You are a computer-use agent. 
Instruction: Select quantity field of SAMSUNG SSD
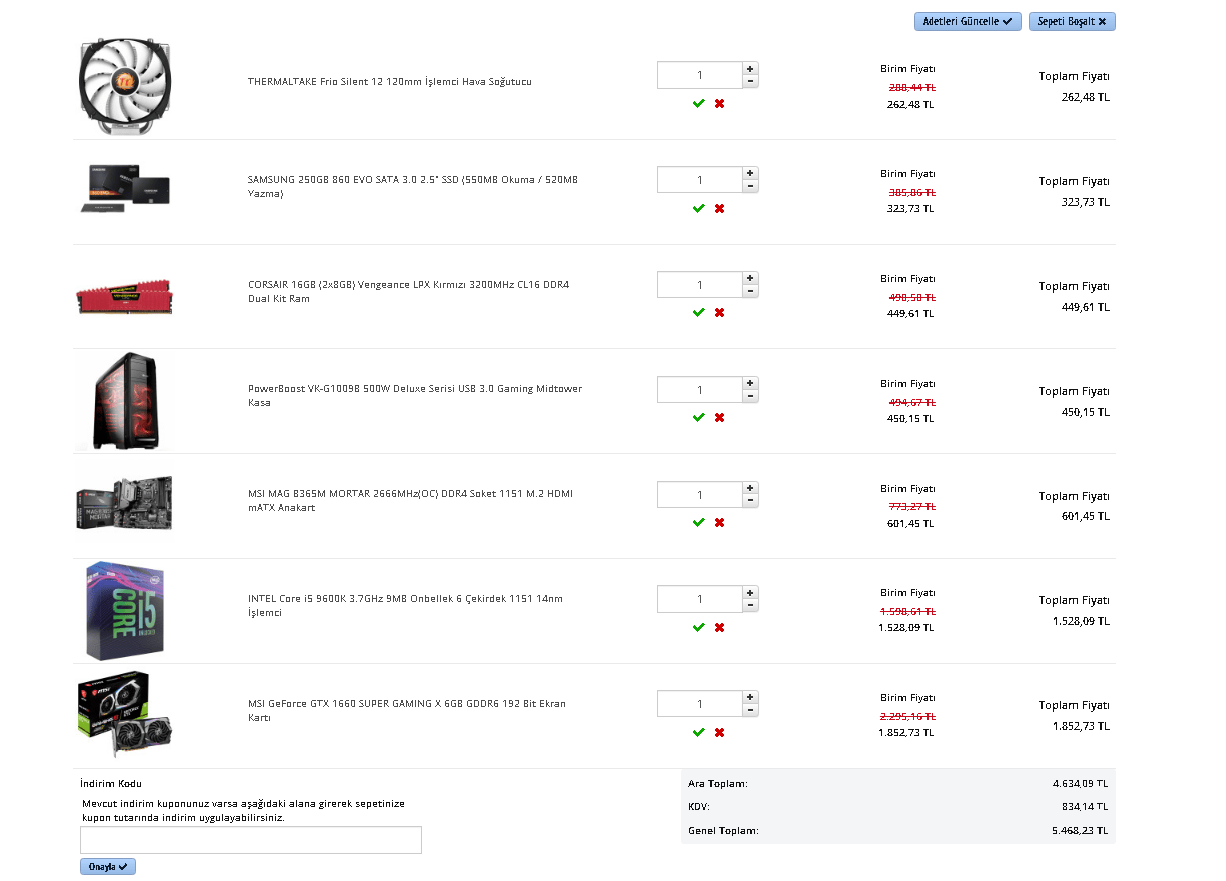[700, 180]
